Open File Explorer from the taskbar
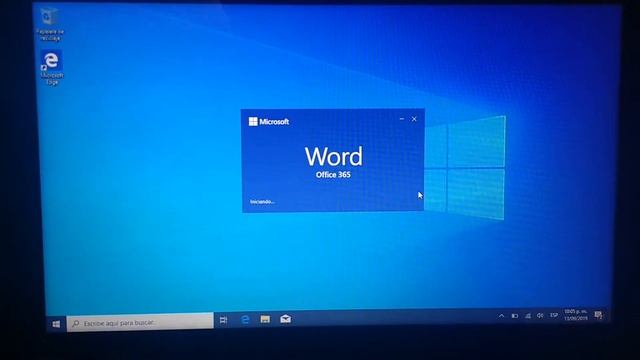The width and height of the screenshot is (640, 360). tap(265, 319)
